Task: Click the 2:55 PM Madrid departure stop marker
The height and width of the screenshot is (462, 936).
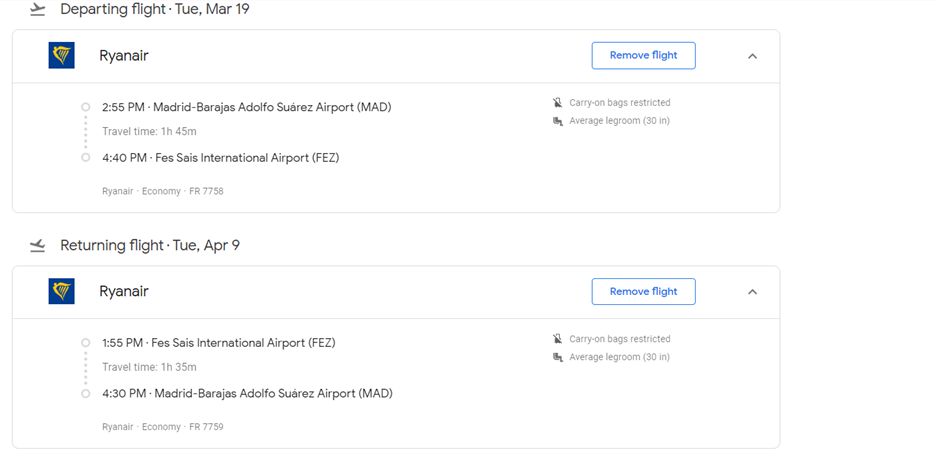Action: pyautogui.click(x=86, y=107)
